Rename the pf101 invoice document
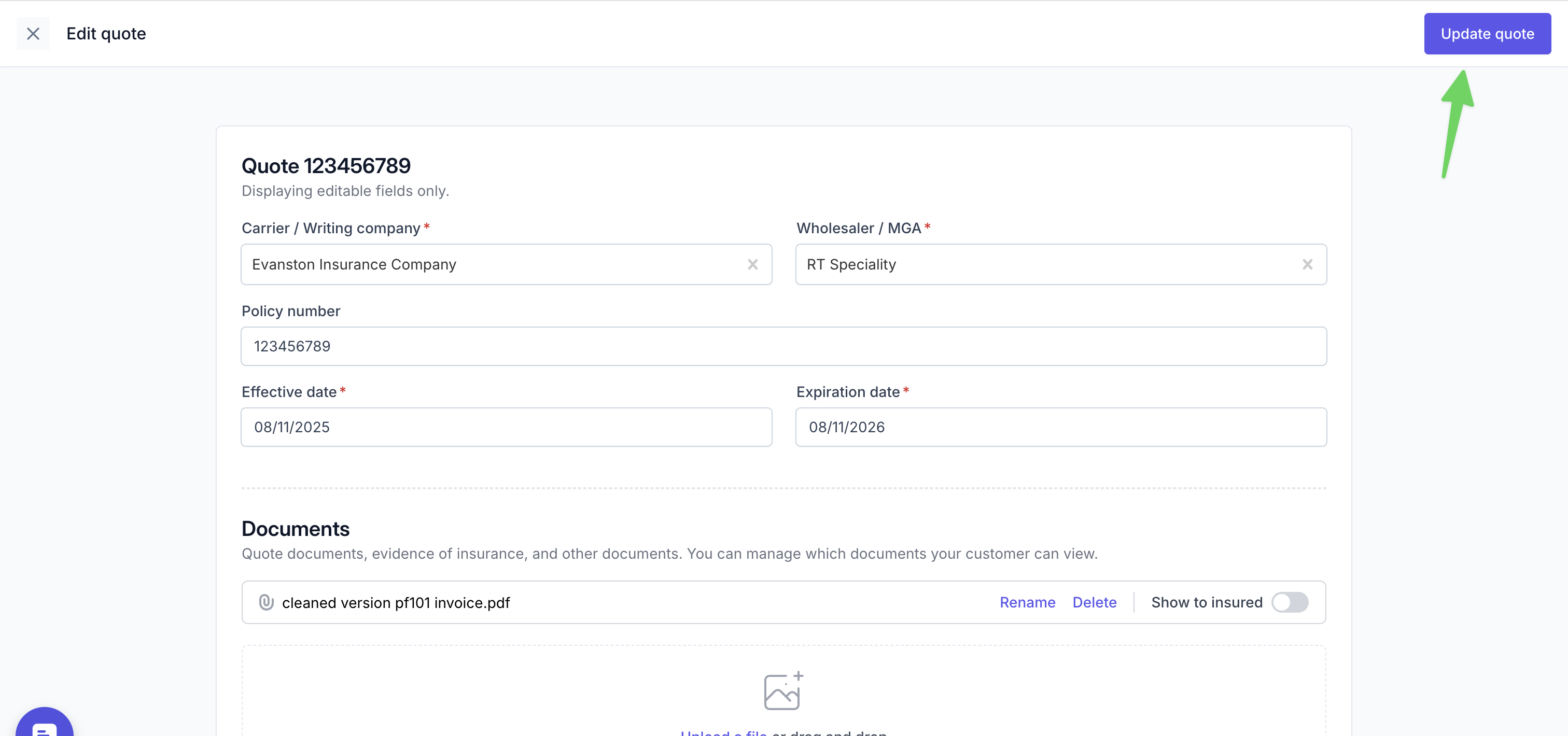 pyautogui.click(x=1028, y=602)
